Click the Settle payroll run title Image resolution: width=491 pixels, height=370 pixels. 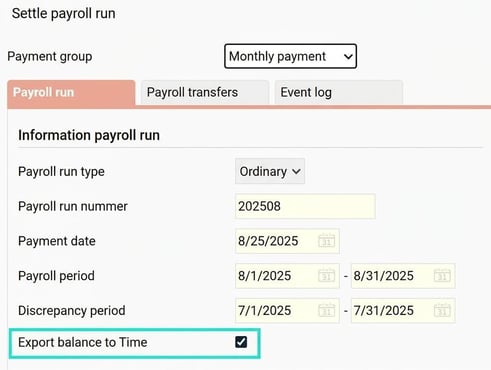pyautogui.click(x=64, y=14)
